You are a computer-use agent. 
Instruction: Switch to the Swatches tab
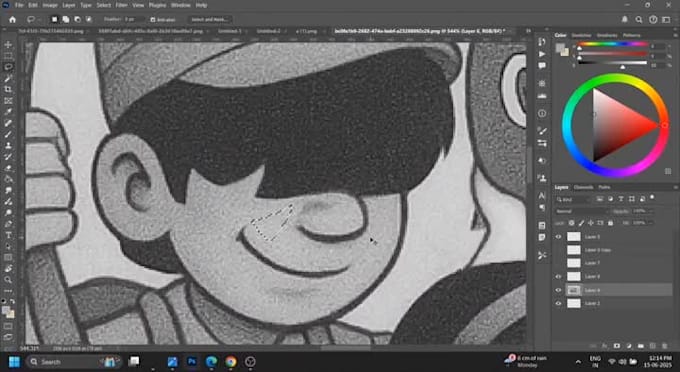[581, 36]
